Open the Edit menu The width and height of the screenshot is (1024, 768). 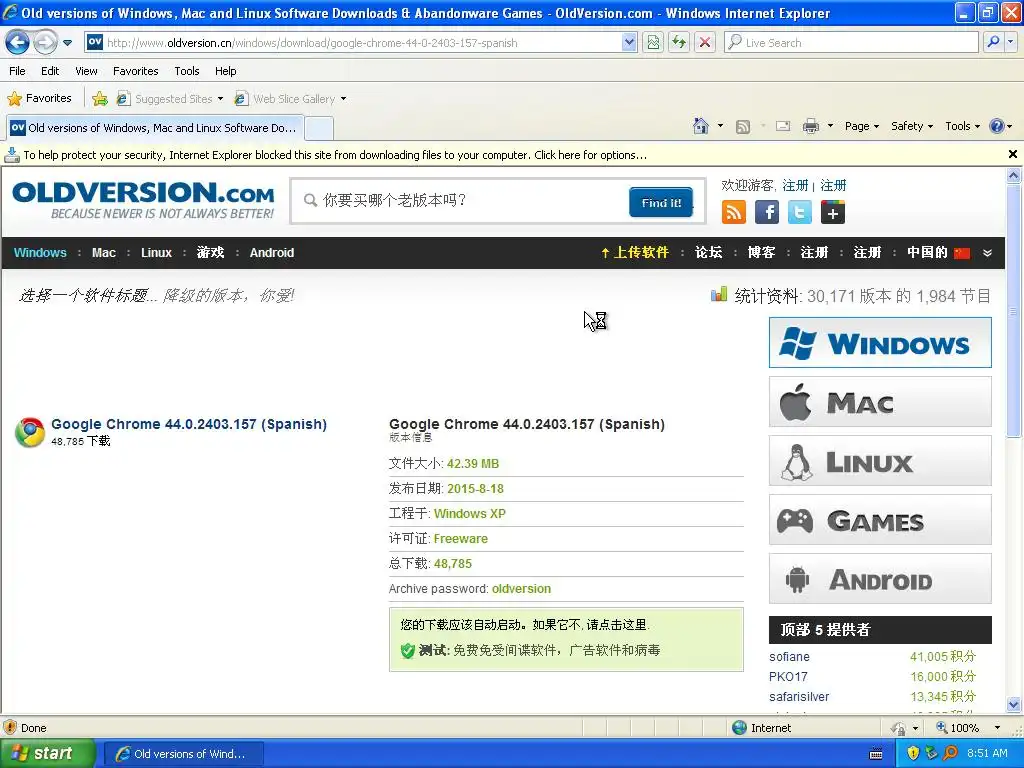click(x=50, y=71)
